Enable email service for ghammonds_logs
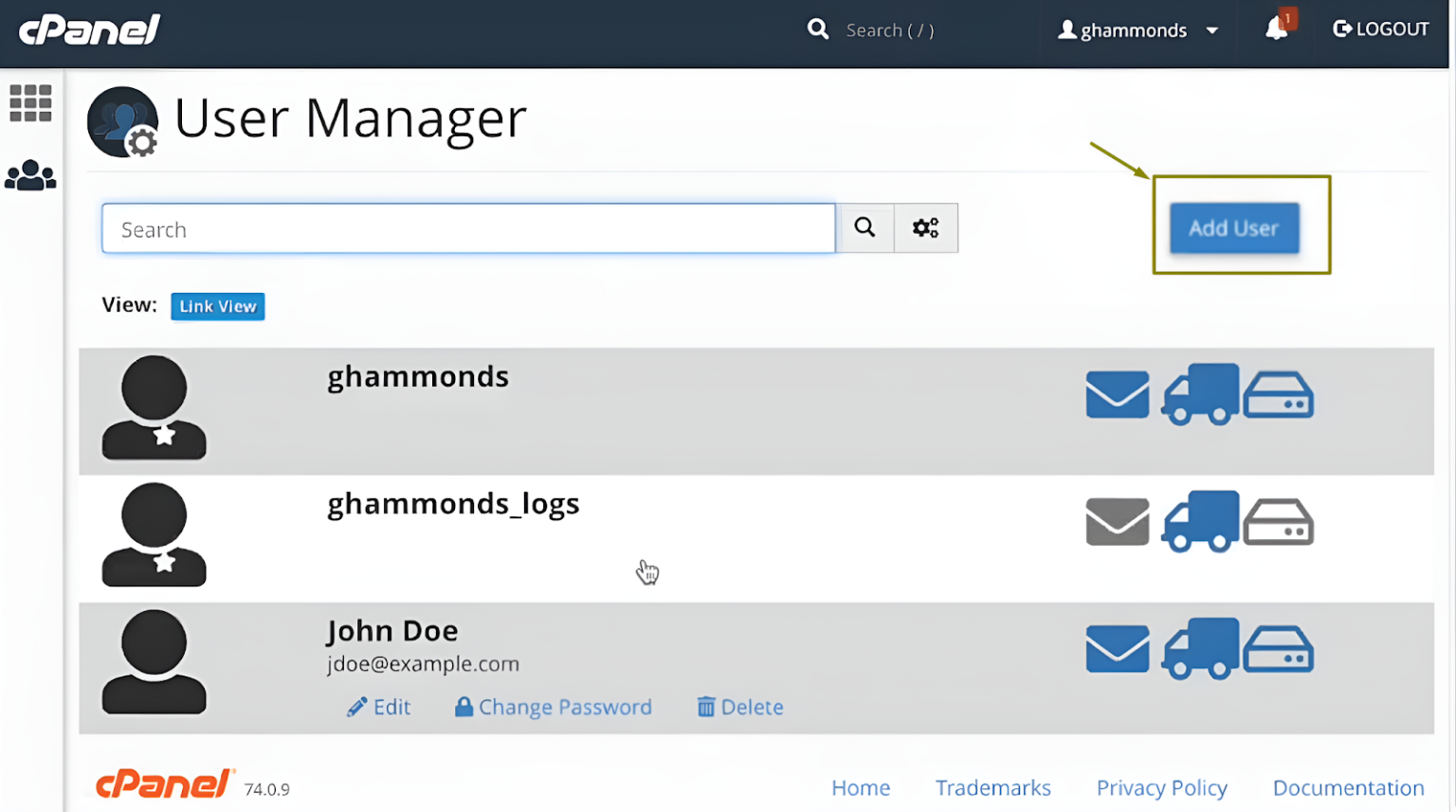The width and height of the screenshot is (1456, 812). [x=1117, y=520]
